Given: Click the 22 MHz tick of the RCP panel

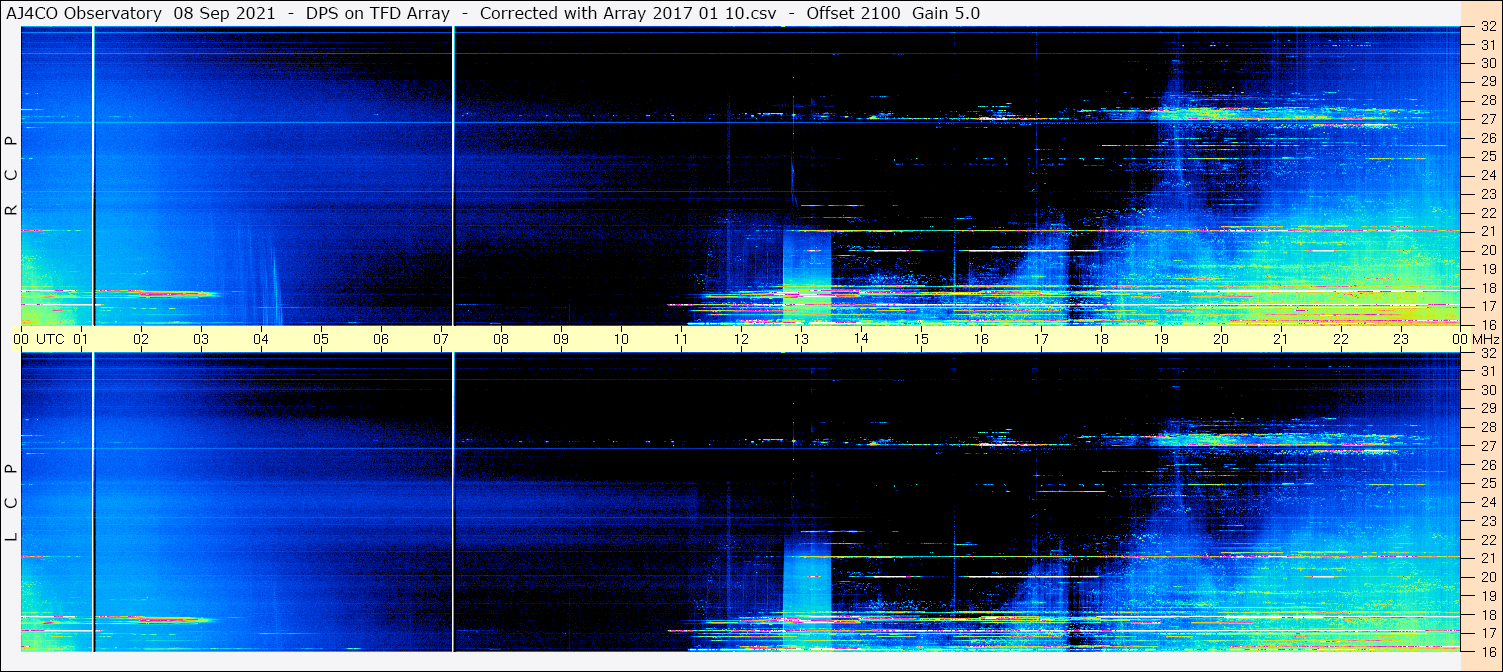Looking at the screenshot, I should (1487, 213).
